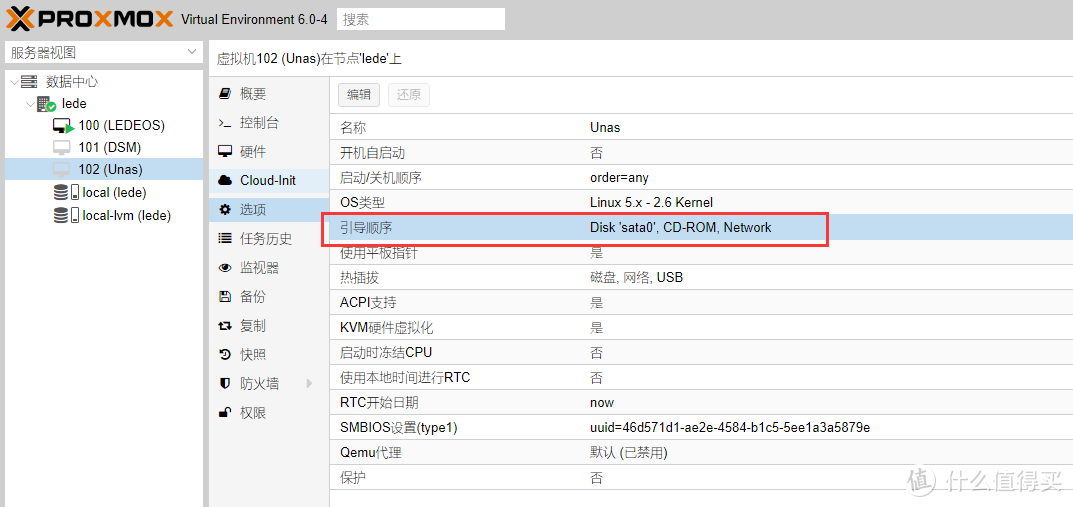Screen dimensions: 1073x507
Task: Expand the 防火墙 submenu arrow
Action: (x=309, y=384)
